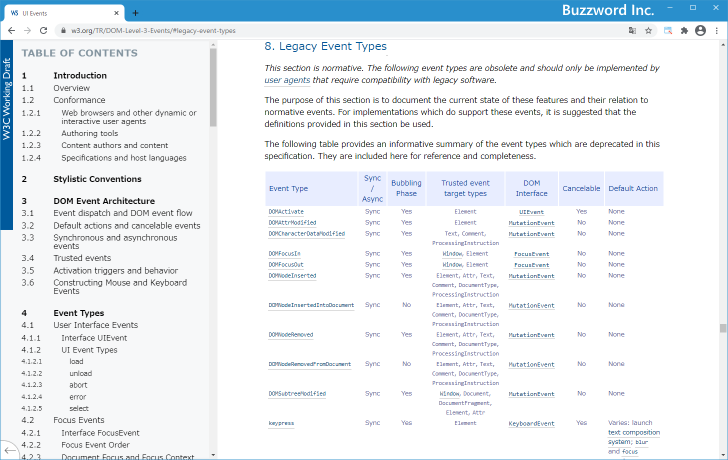Open the KeyboardEvent interface link
This screenshot has height=460, width=728.
click(532, 424)
